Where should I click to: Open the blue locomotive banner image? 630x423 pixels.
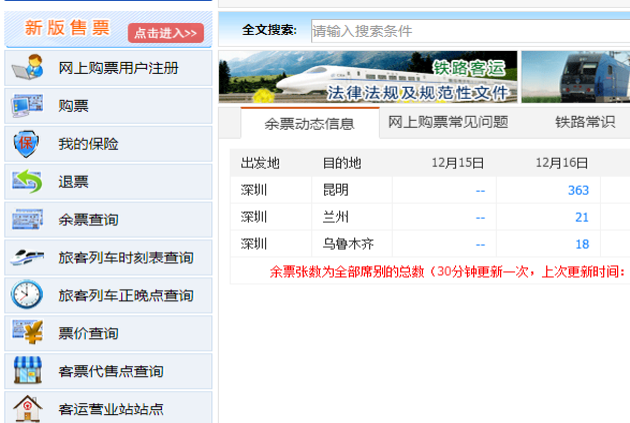click(576, 77)
